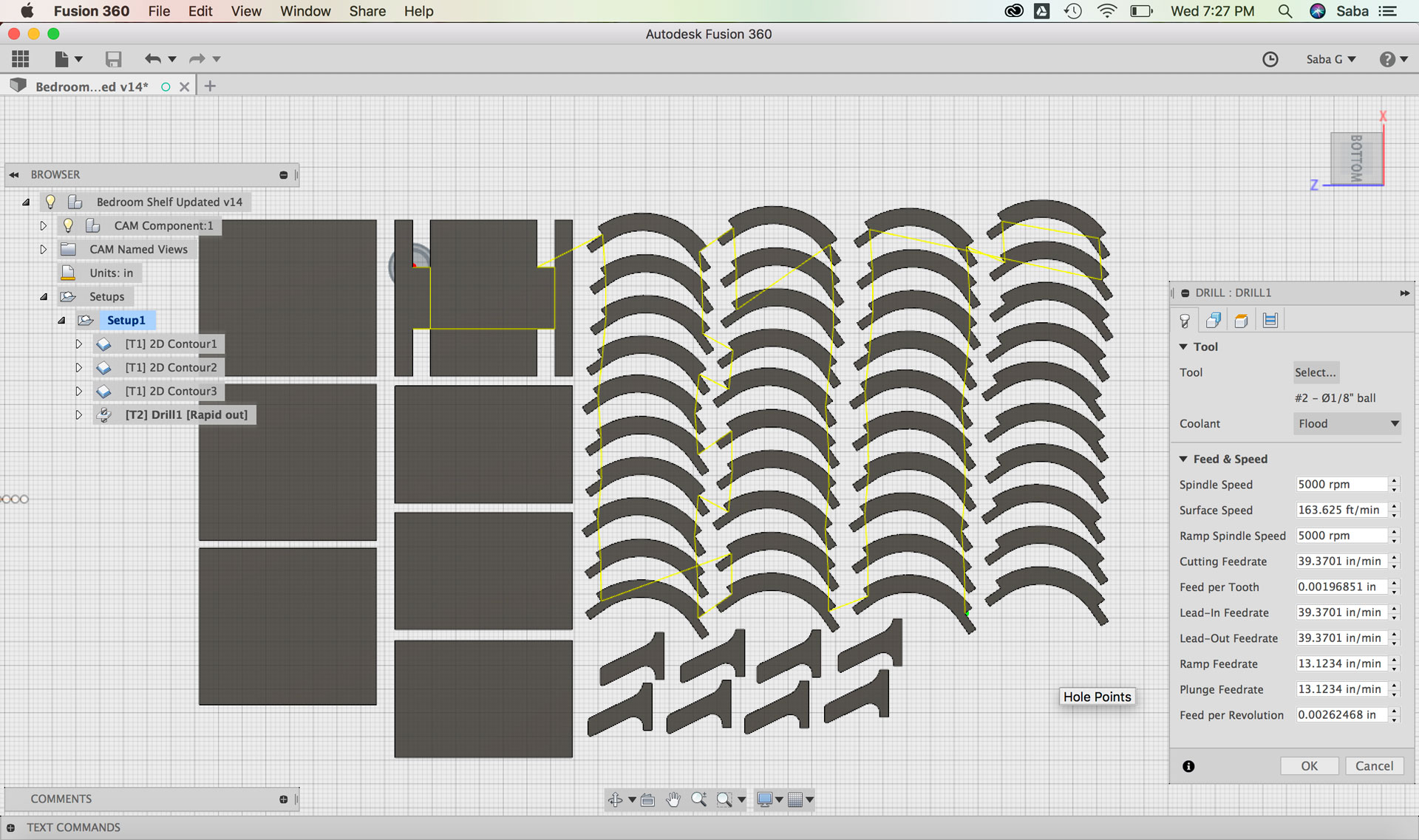Viewport: 1419px width, 840px height.
Task: Click the Look At view icon
Action: [648, 799]
